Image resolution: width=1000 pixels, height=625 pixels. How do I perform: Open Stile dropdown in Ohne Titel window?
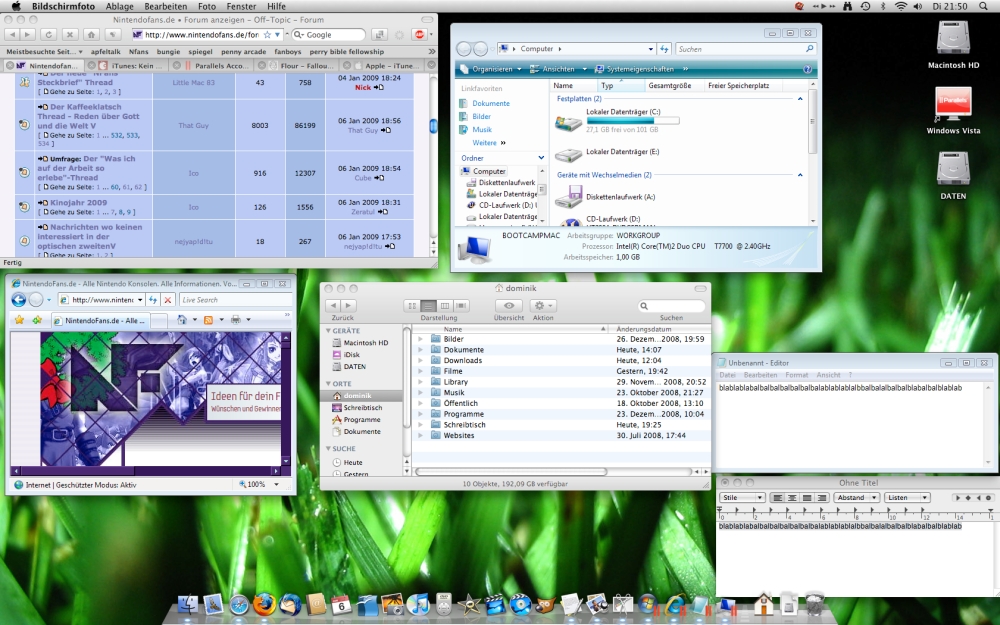click(742, 497)
